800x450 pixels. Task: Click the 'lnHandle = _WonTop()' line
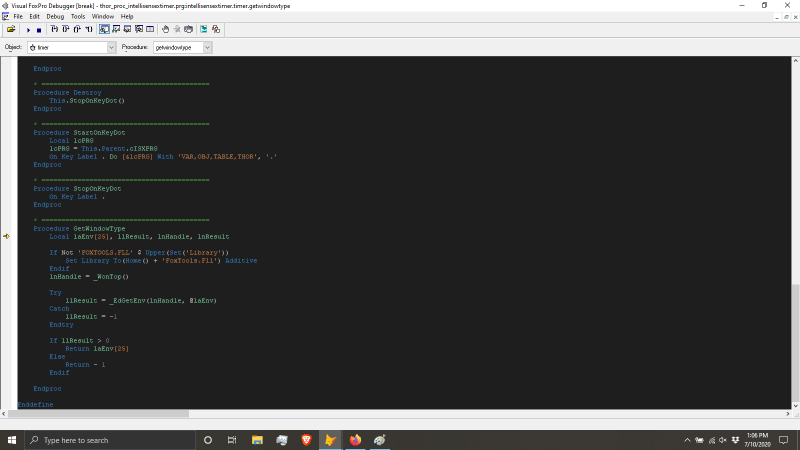(89, 277)
